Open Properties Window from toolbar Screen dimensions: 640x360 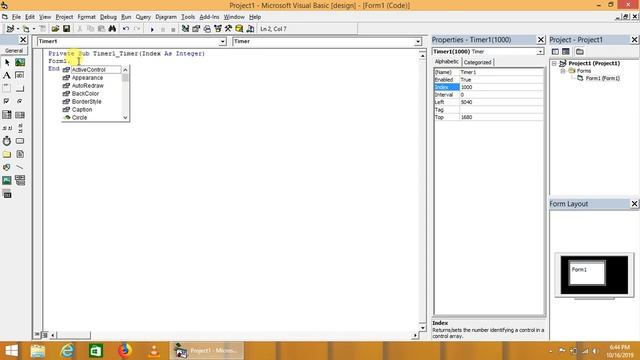[x=196, y=29]
